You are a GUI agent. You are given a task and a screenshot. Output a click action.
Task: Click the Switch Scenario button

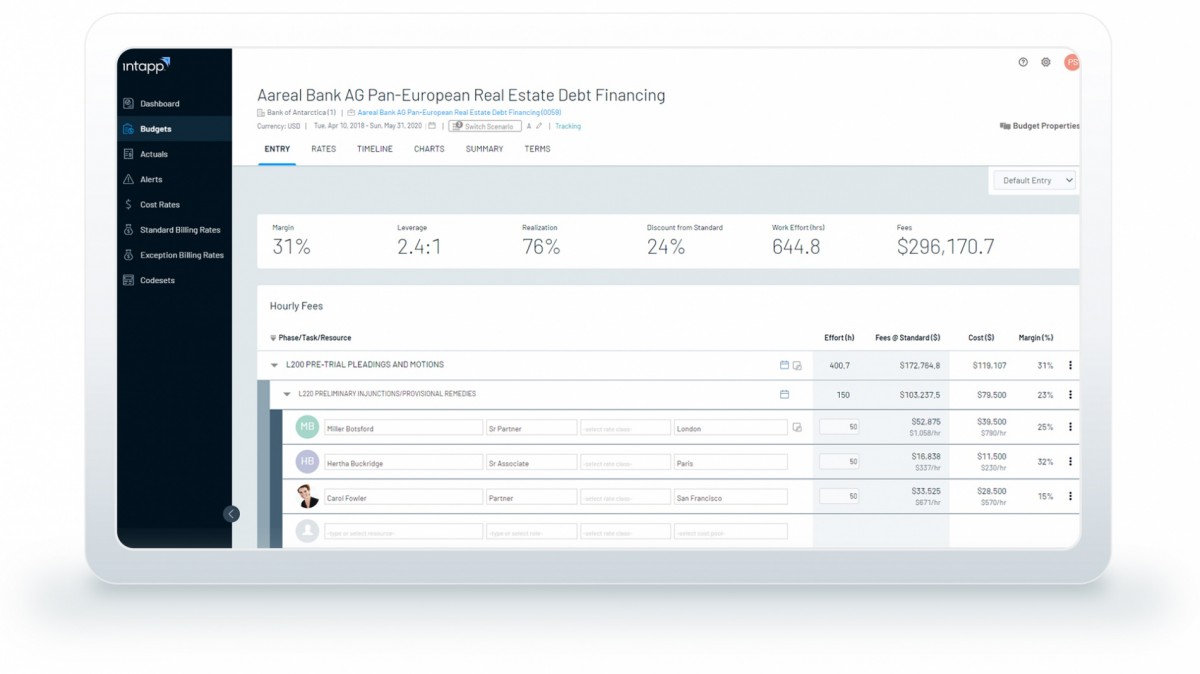(484, 127)
